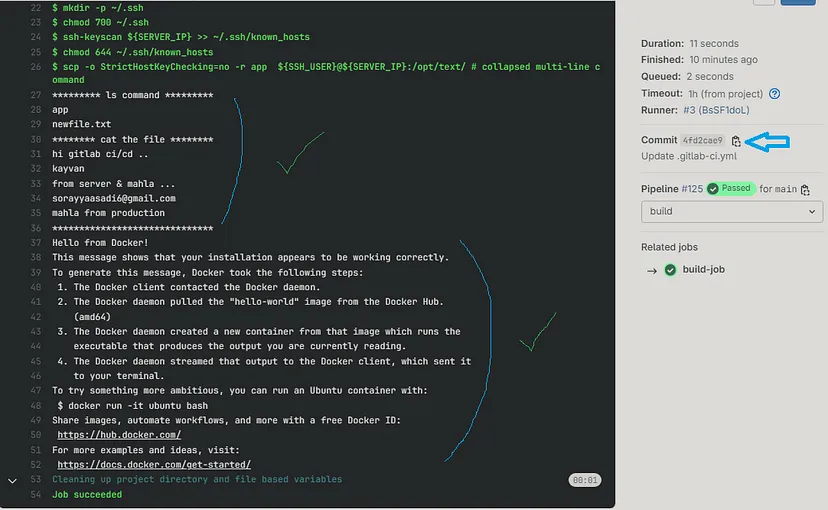Image resolution: width=828 pixels, height=510 pixels.
Task: Click the build-job success check icon
Action: (x=670, y=270)
